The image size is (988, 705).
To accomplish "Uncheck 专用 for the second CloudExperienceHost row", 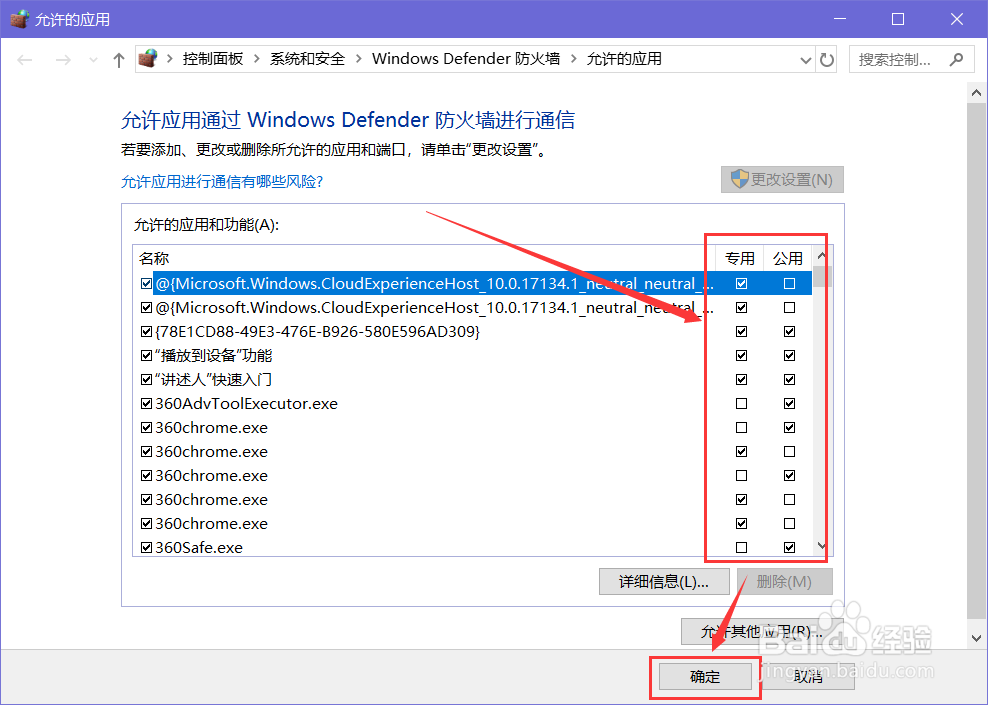I will (742, 307).
